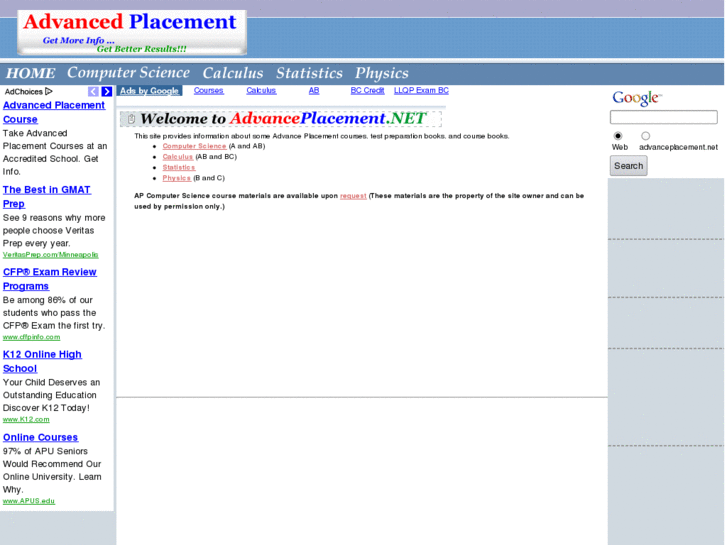727x545 pixels.
Task: Click the Google logo
Action: 637,98
